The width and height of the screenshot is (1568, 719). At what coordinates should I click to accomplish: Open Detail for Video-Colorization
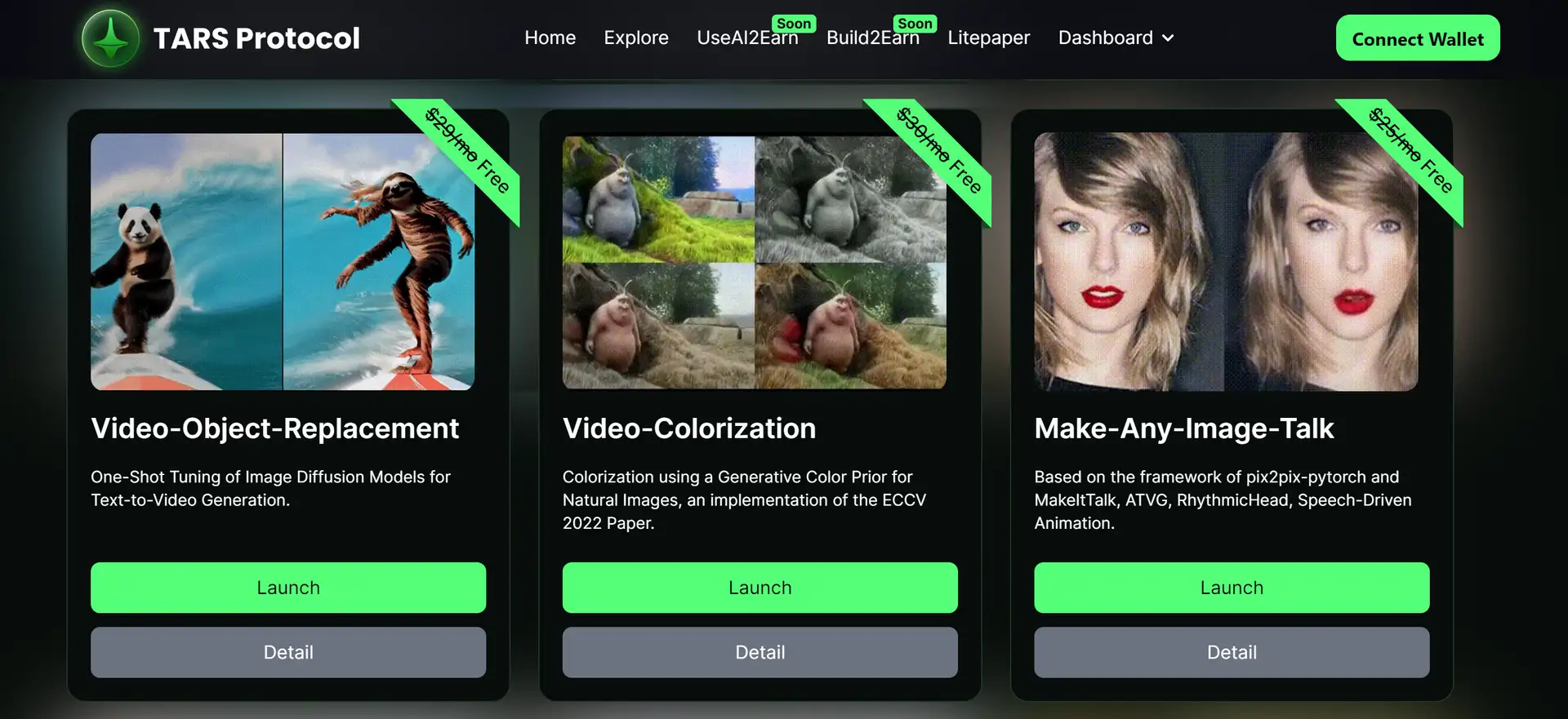759,652
